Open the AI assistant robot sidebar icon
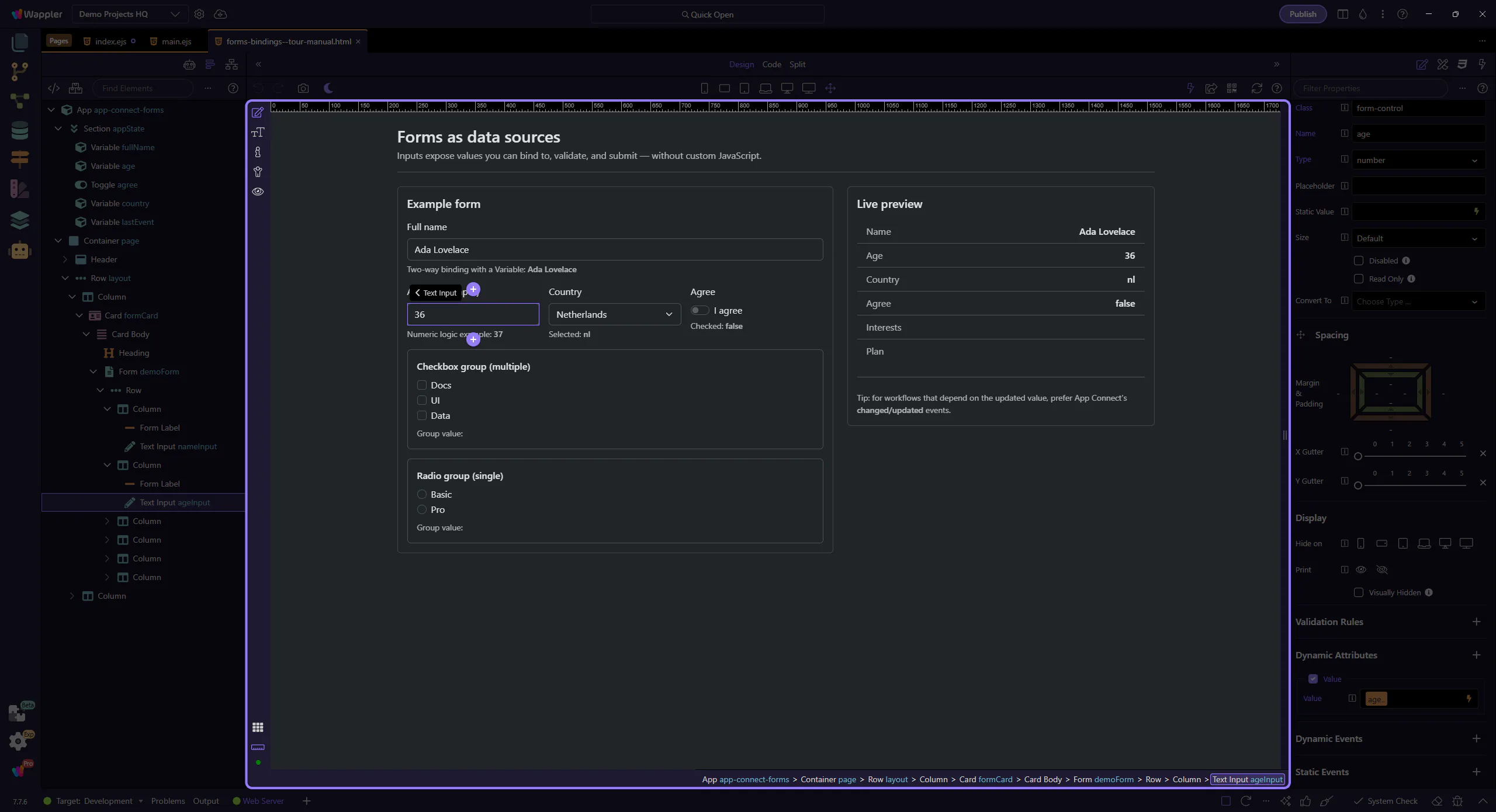Image resolution: width=1496 pixels, height=812 pixels. click(19, 251)
